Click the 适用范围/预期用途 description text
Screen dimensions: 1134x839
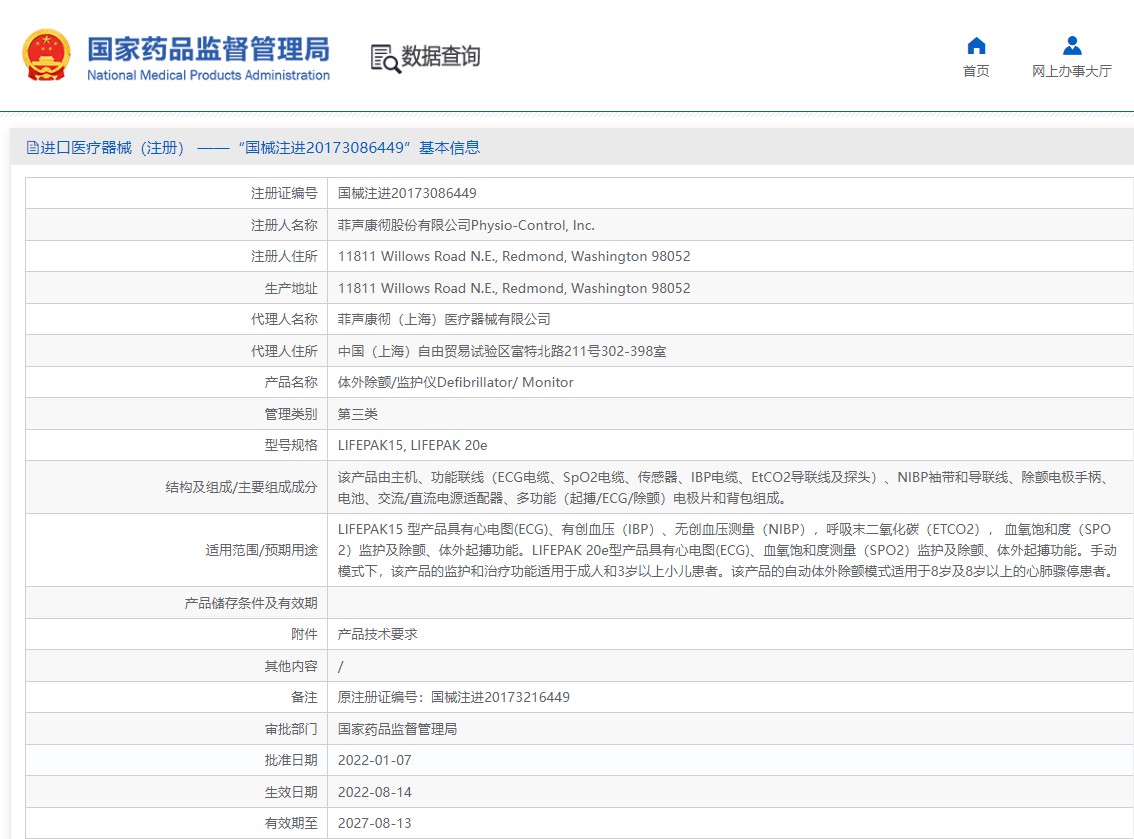pos(727,550)
